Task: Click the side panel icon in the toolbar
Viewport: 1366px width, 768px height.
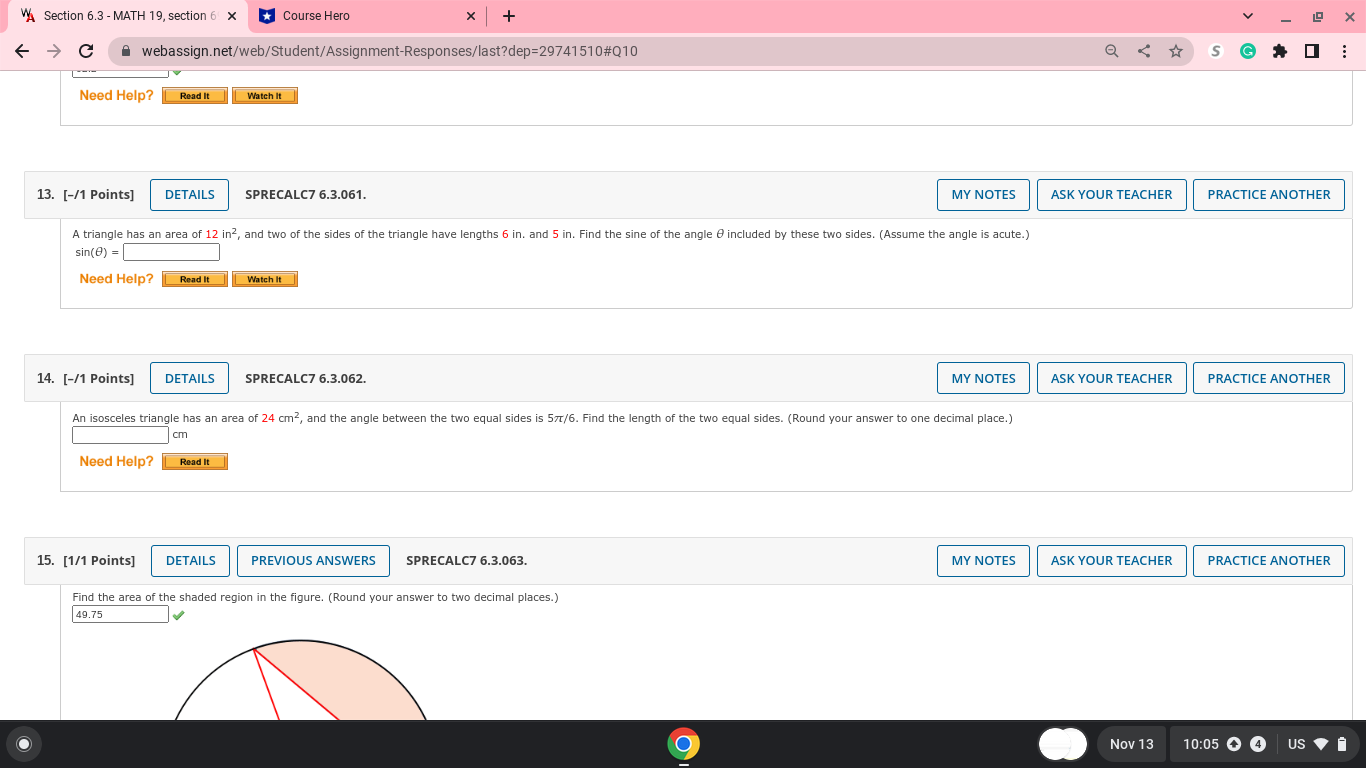Action: coord(1311,50)
